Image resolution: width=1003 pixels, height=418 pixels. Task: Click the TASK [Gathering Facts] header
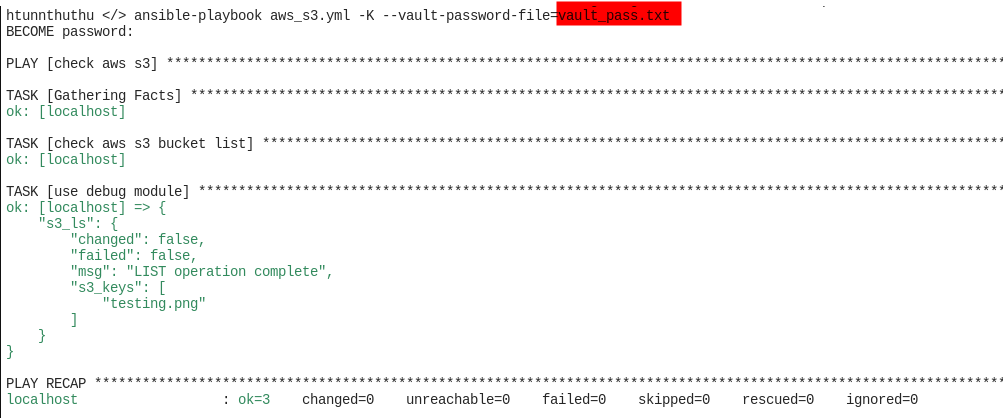click(x=94, y=95)
